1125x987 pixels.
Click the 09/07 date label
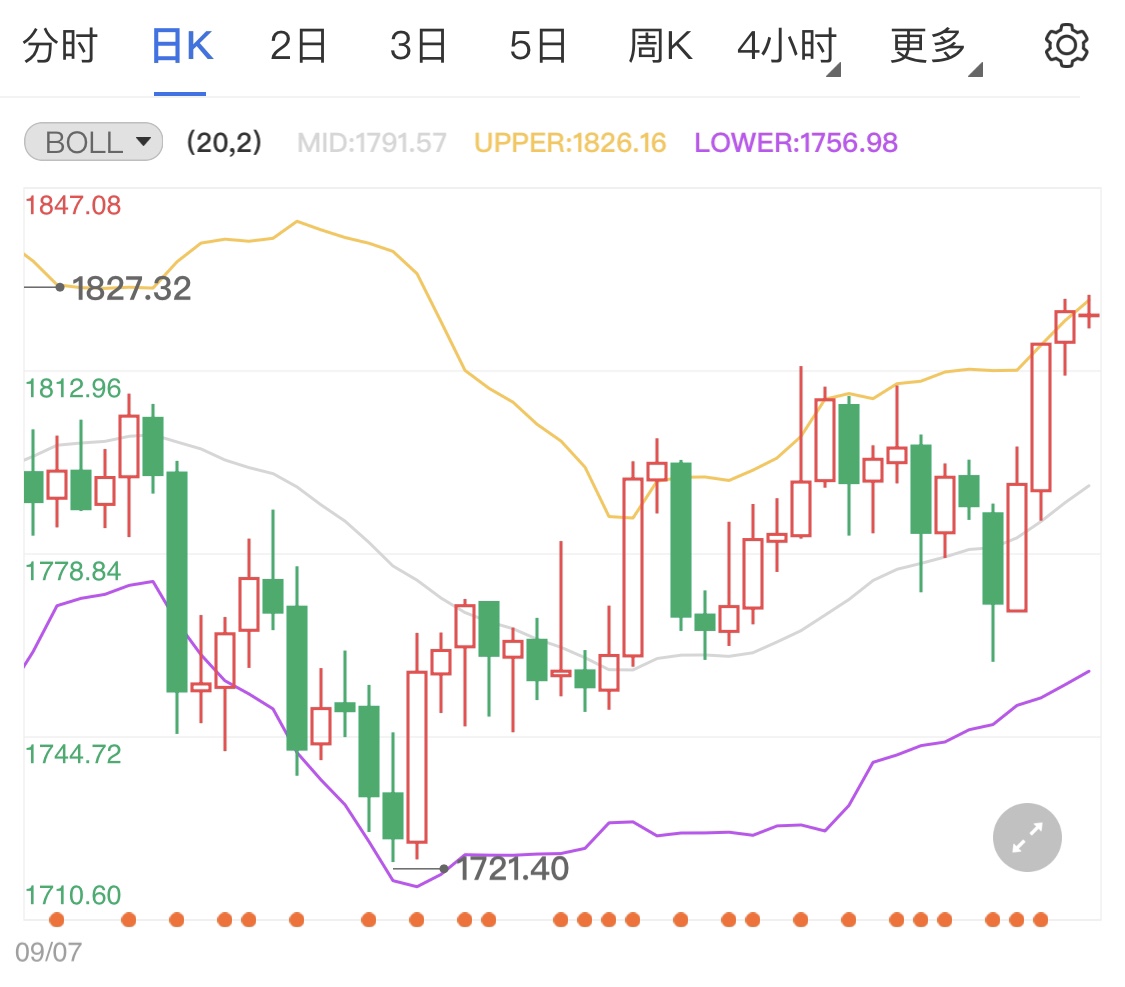(49, 953)
